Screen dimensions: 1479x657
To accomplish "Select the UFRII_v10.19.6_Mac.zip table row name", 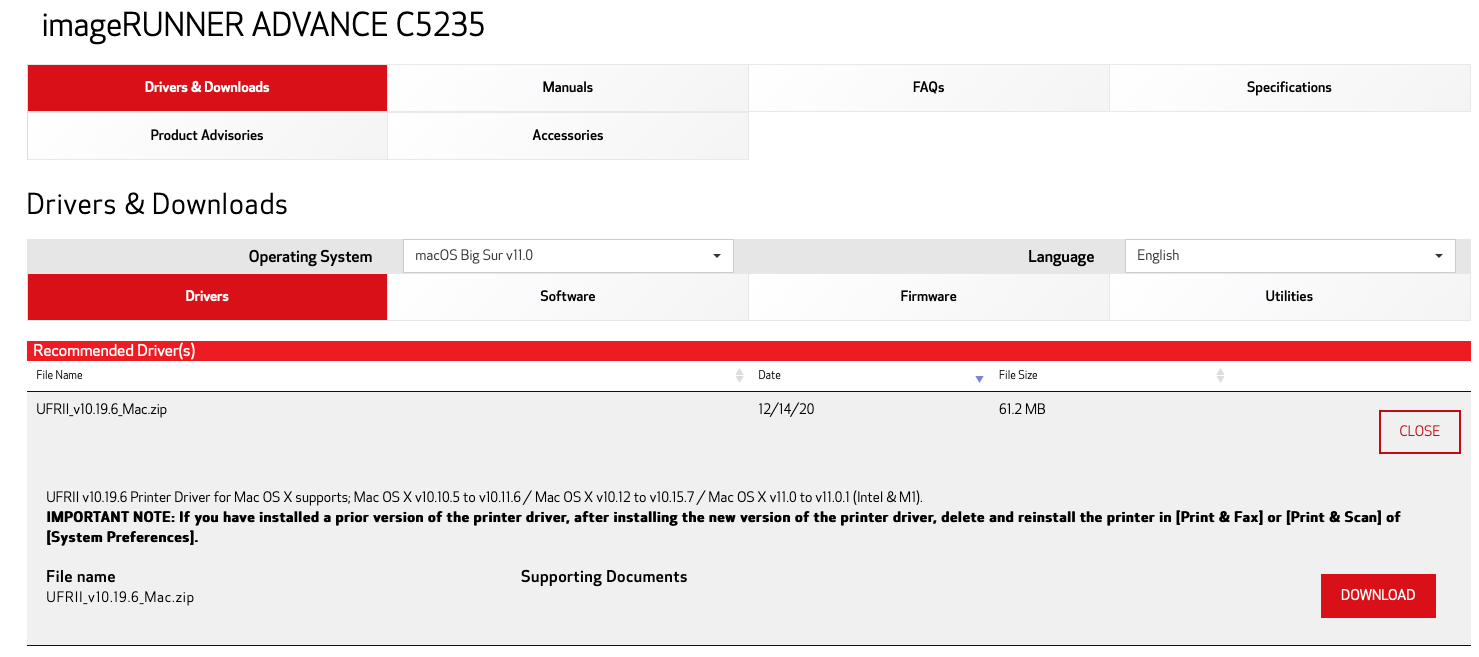I will coord(101,410).
